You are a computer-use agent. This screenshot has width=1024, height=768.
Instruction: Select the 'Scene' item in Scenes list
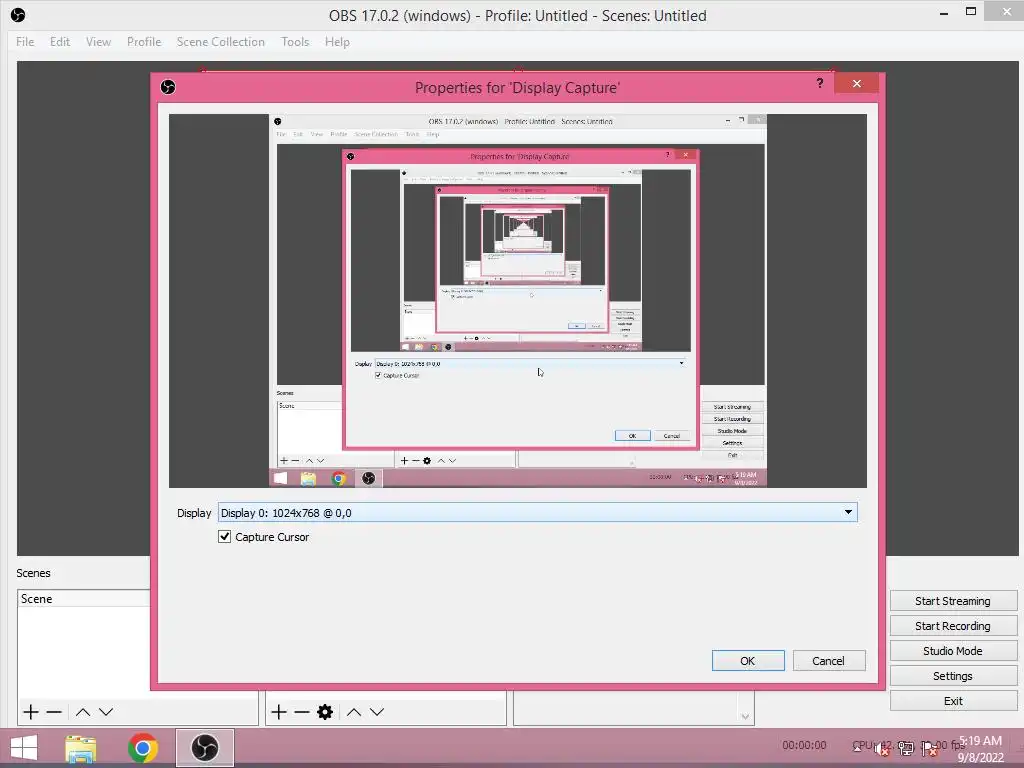pyautogui.click(x=84, y=598)
